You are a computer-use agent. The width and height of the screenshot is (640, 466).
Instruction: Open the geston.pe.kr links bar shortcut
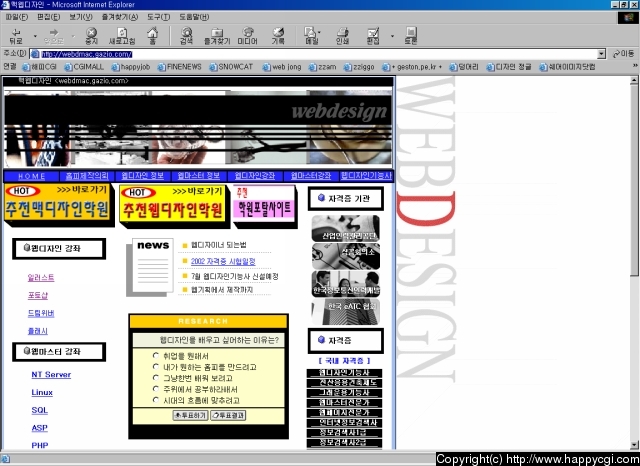412,67
